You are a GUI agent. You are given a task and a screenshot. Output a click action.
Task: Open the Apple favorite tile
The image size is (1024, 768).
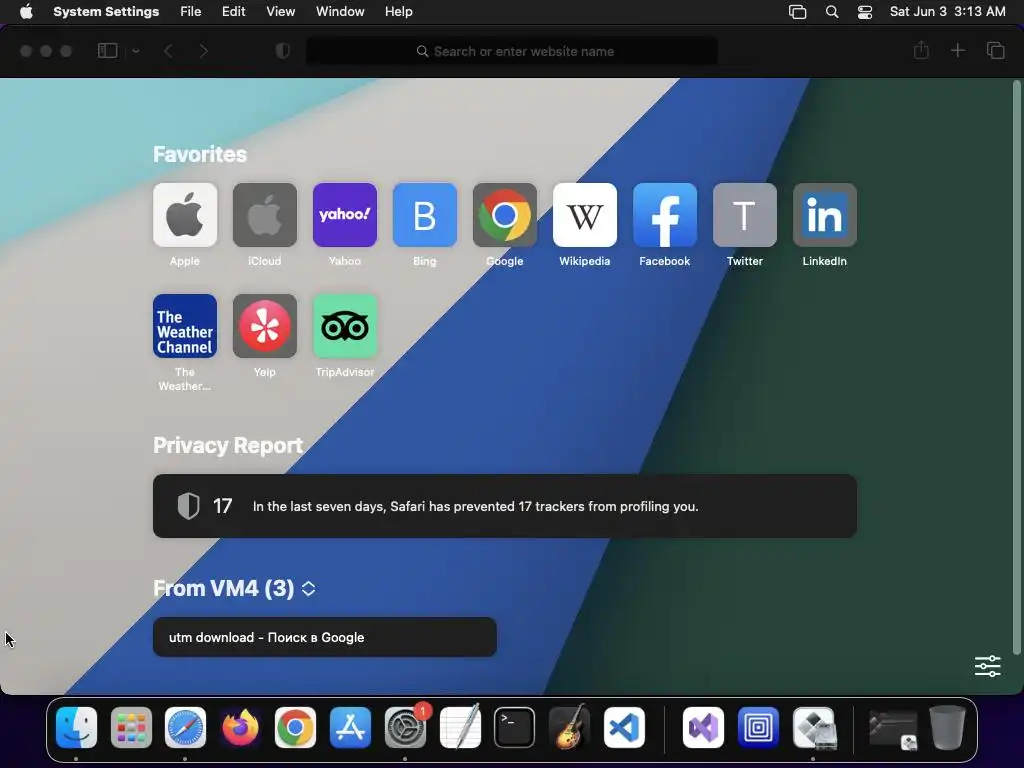point(185,215)
